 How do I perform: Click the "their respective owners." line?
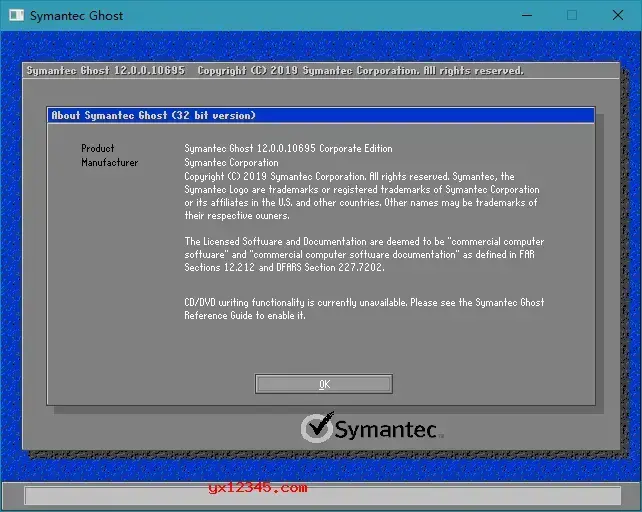pyautogui.click(x=237, y=215)
